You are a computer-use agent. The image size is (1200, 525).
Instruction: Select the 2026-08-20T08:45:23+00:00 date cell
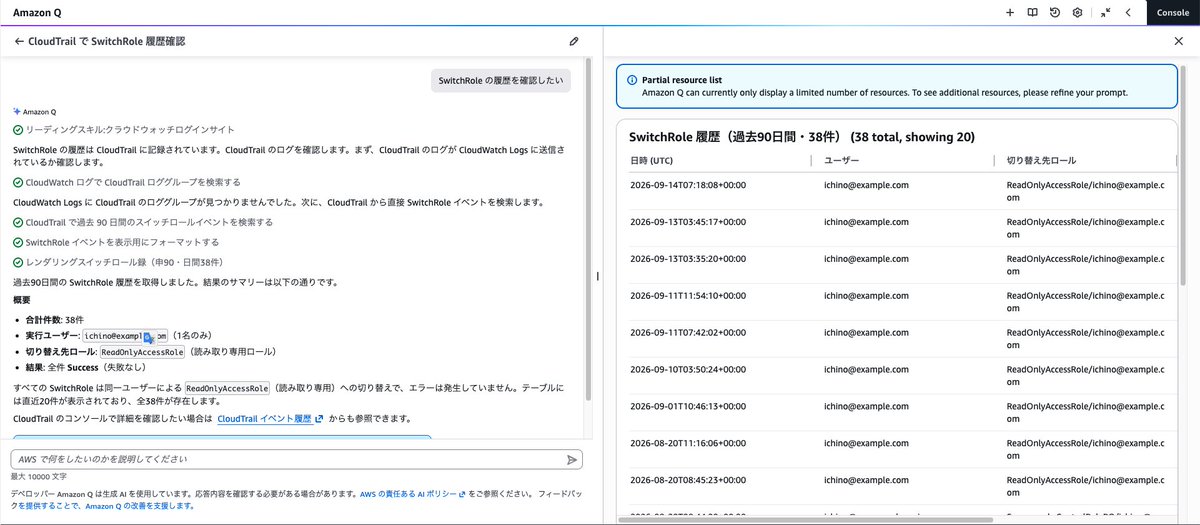688,481
